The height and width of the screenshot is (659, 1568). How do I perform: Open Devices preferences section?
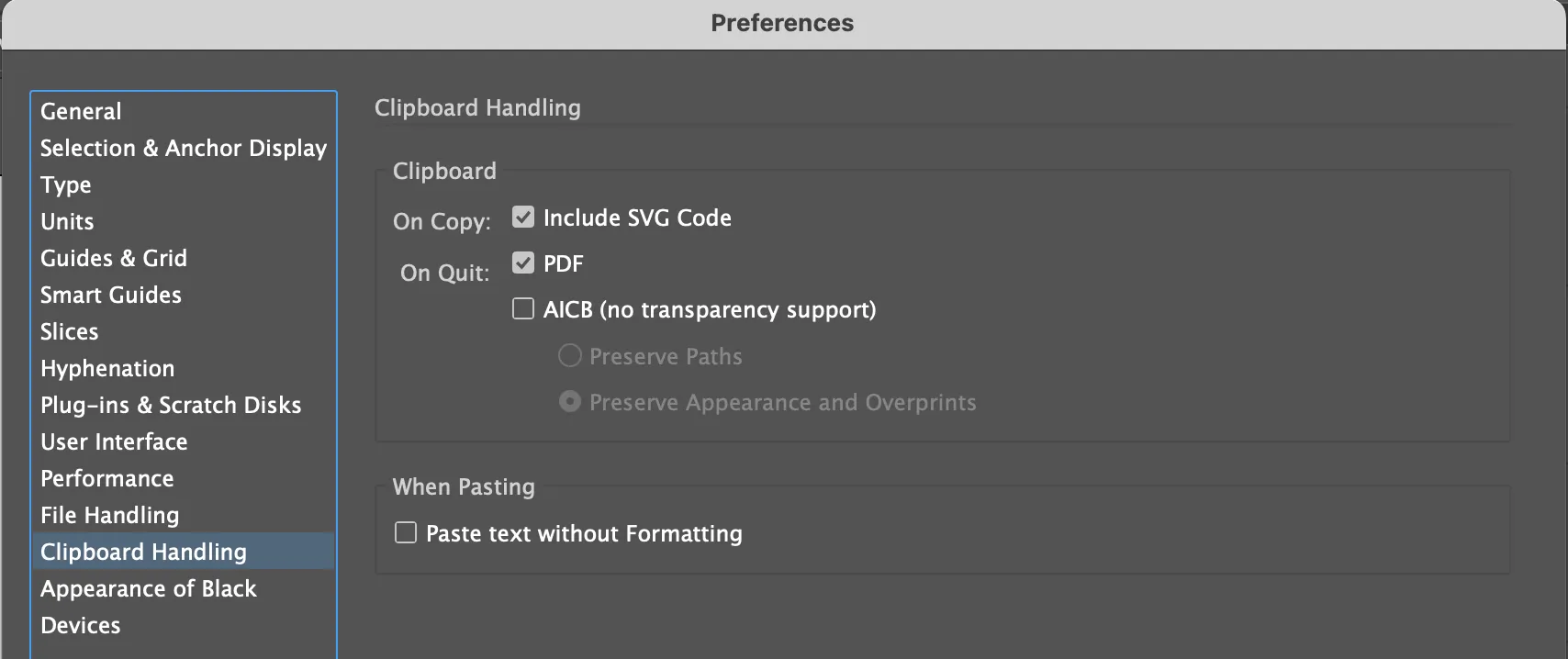(81, 625)
